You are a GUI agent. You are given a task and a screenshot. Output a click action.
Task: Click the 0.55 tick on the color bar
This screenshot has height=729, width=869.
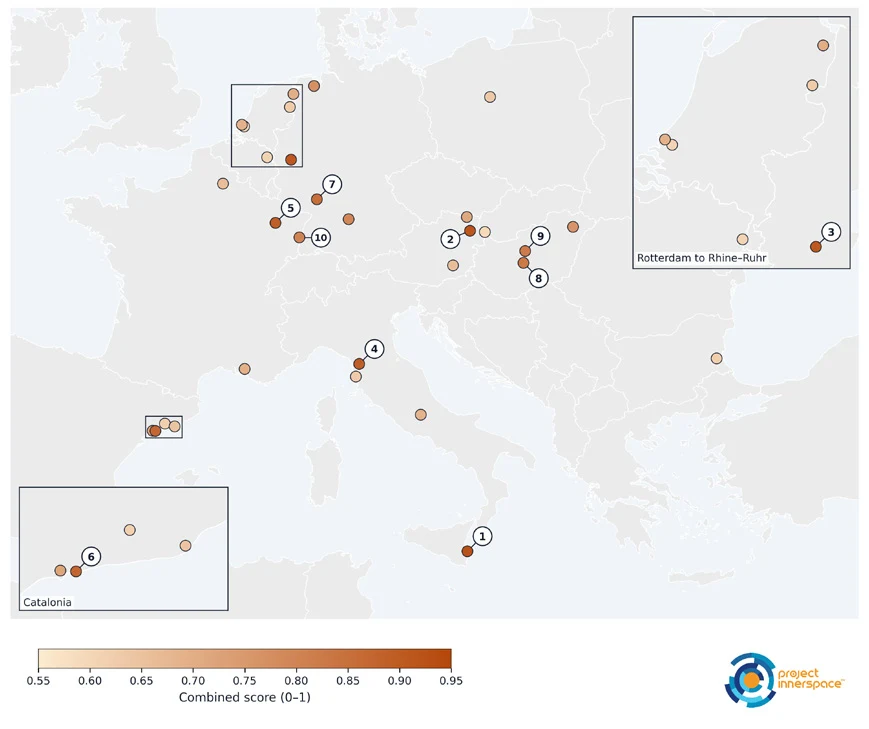pos(38,680)
